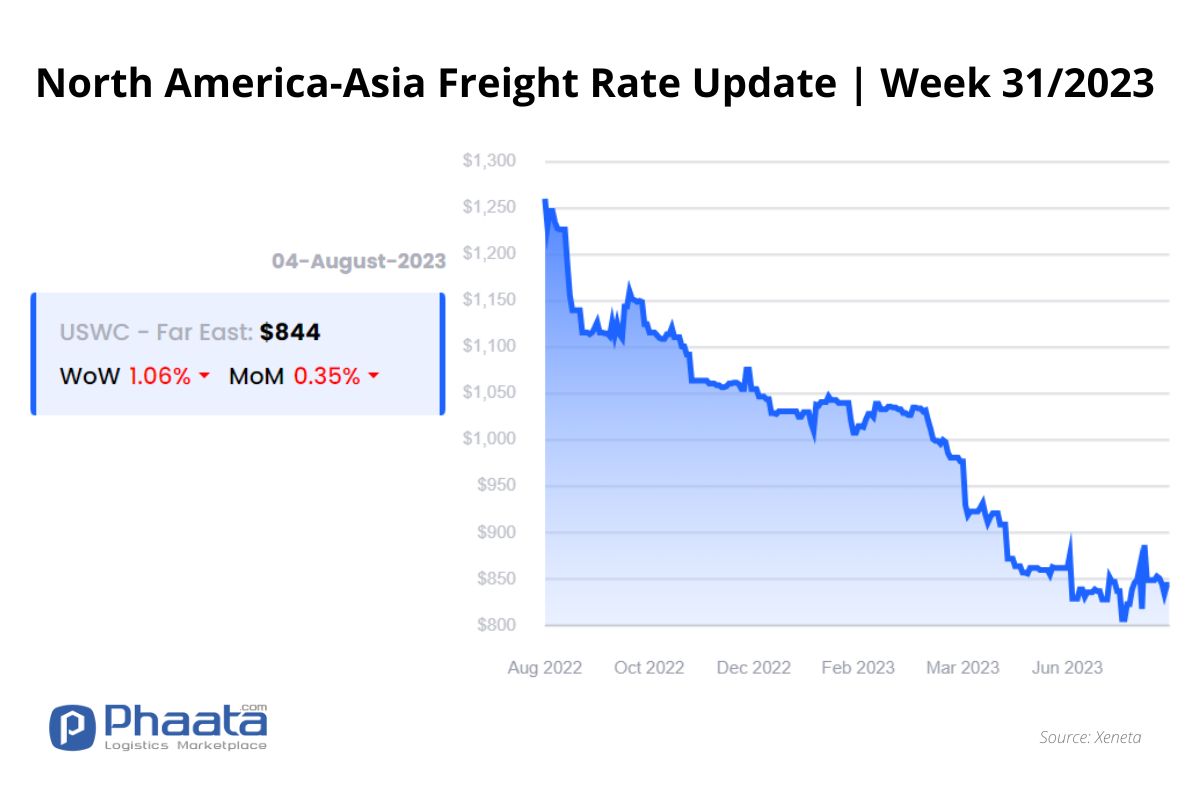Select the $844 rate value
Image resolution: width=1200 pixels, height=800 pixels.
pos(290,333)
